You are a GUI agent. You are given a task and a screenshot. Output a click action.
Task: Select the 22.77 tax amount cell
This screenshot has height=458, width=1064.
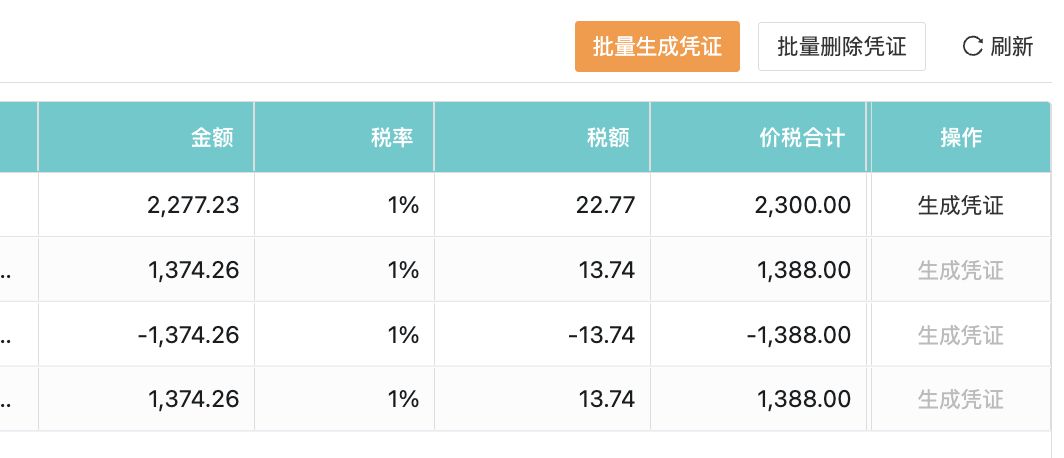tap(607, 206)
